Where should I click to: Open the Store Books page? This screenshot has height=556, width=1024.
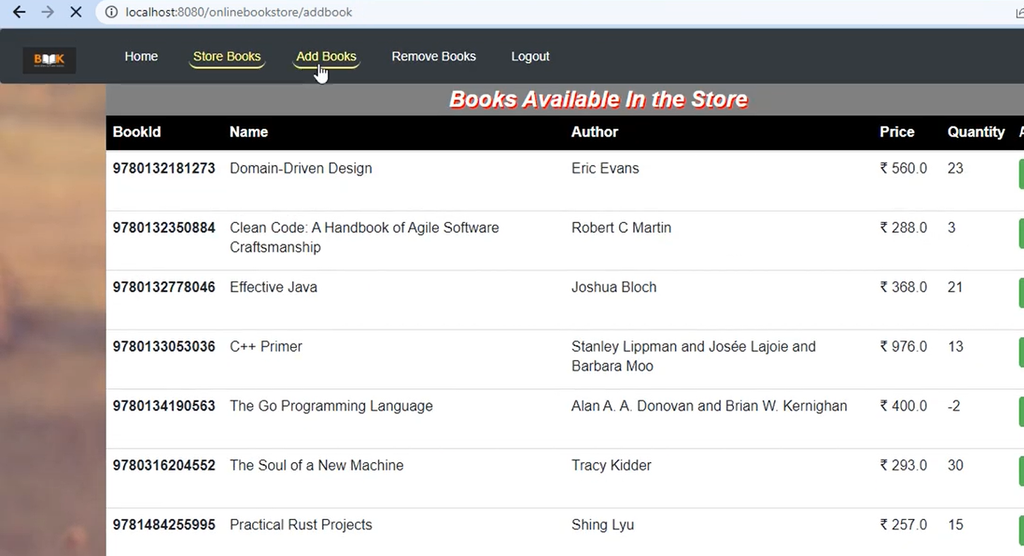pos(227,56)
